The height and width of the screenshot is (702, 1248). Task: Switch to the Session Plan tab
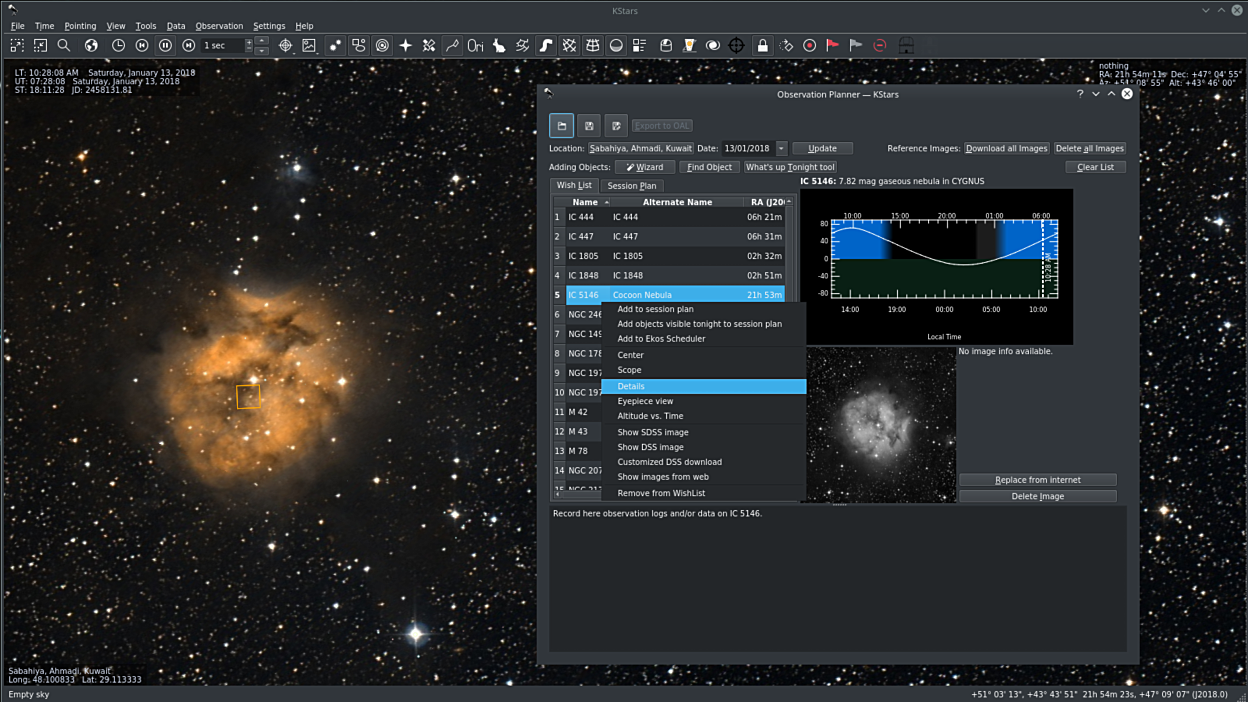(632, 186)
